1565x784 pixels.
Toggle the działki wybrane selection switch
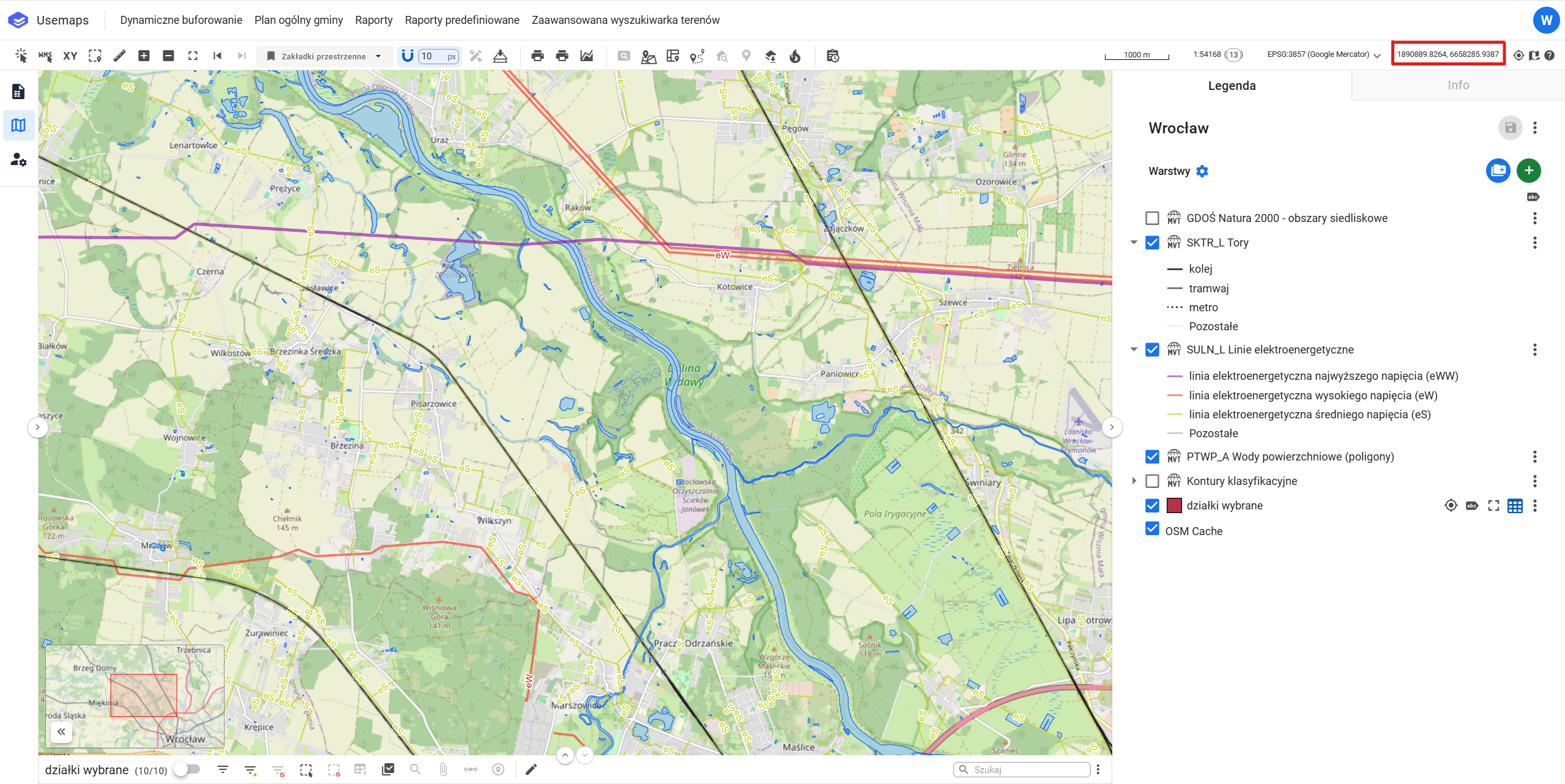187,769
